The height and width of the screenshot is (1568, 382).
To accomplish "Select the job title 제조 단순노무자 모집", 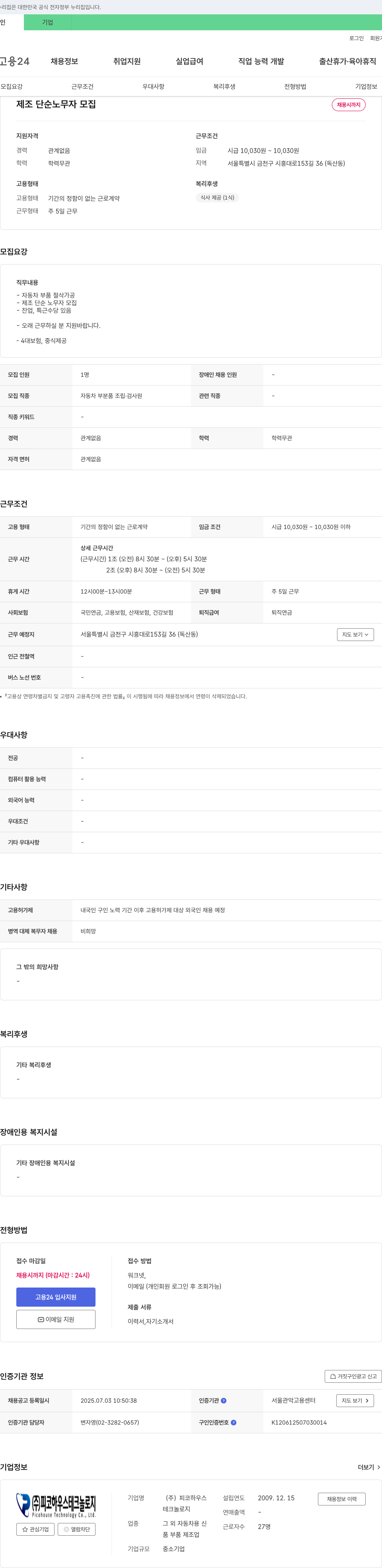I will coord(56,104).
